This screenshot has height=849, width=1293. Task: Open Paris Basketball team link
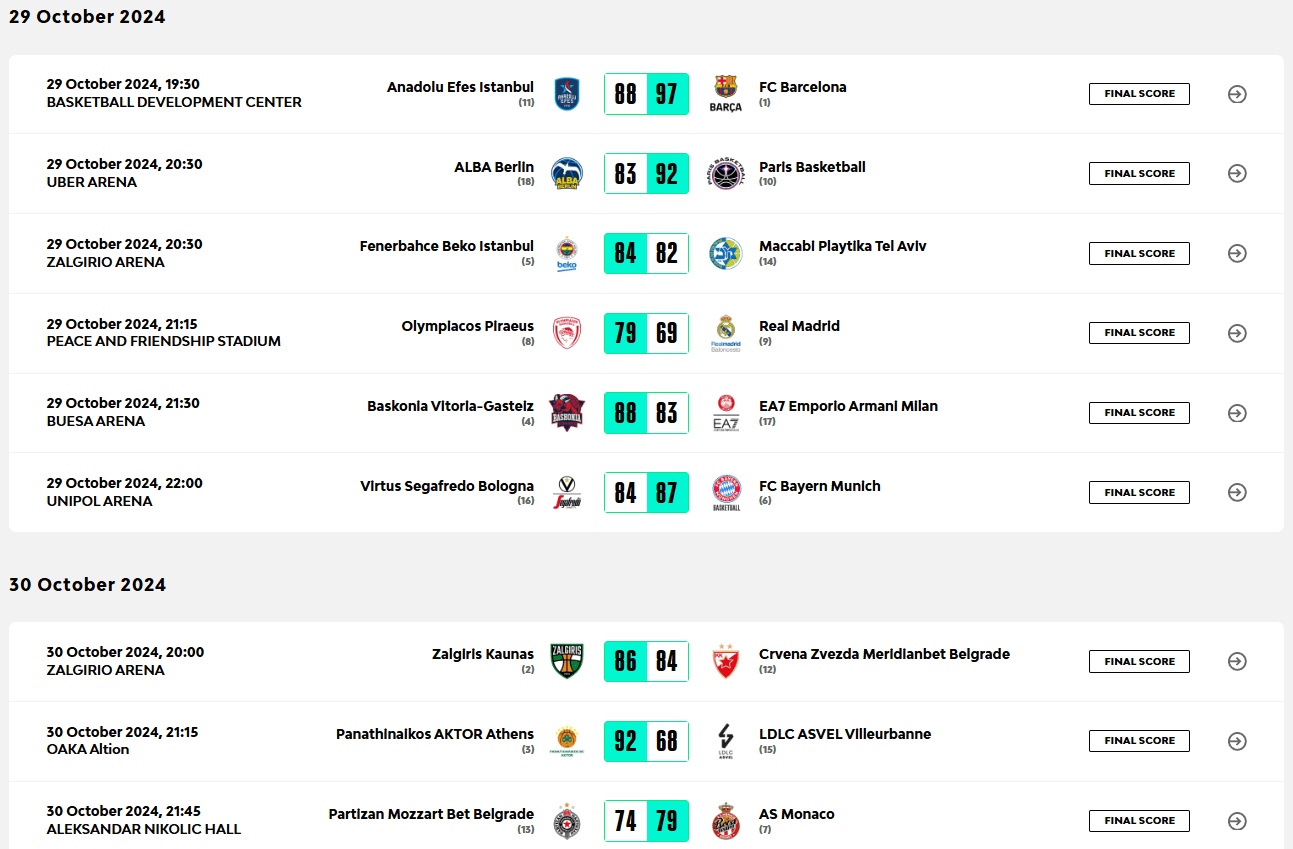(812, 167)
